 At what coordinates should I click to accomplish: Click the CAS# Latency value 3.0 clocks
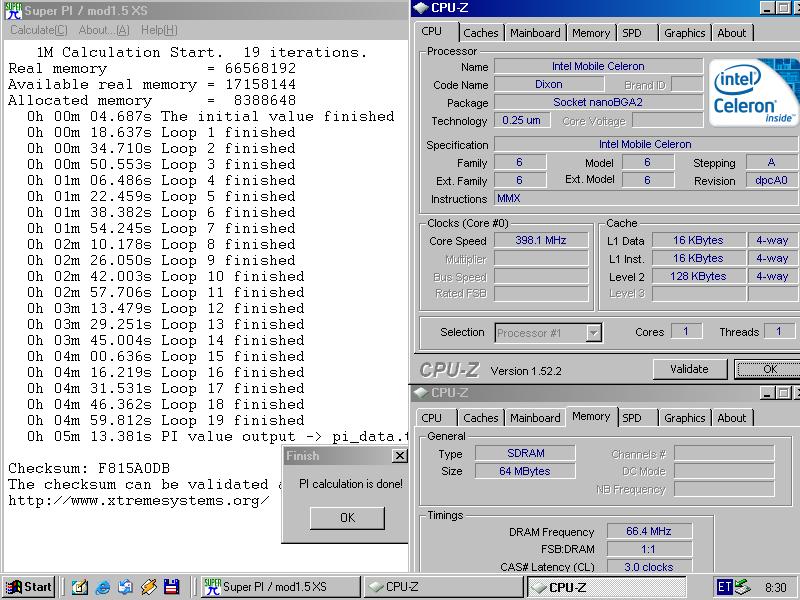coord(649,566)
